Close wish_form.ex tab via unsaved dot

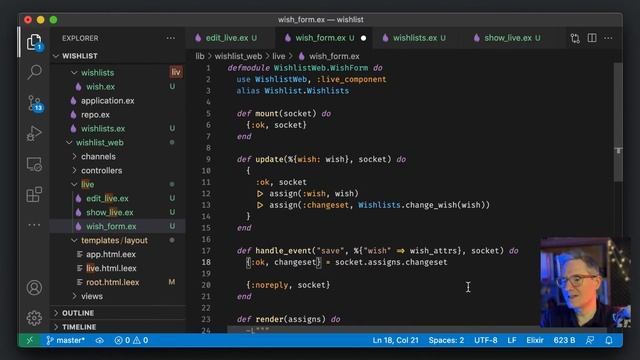tap(363, 38)
